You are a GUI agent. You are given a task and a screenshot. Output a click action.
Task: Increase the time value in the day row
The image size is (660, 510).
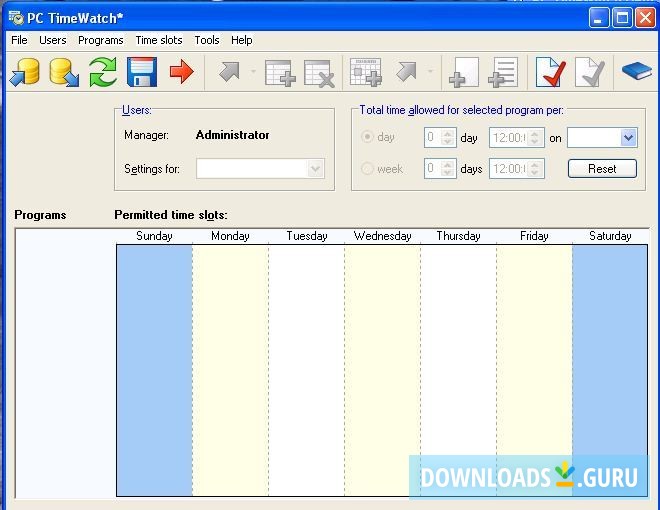pos(535,133)
